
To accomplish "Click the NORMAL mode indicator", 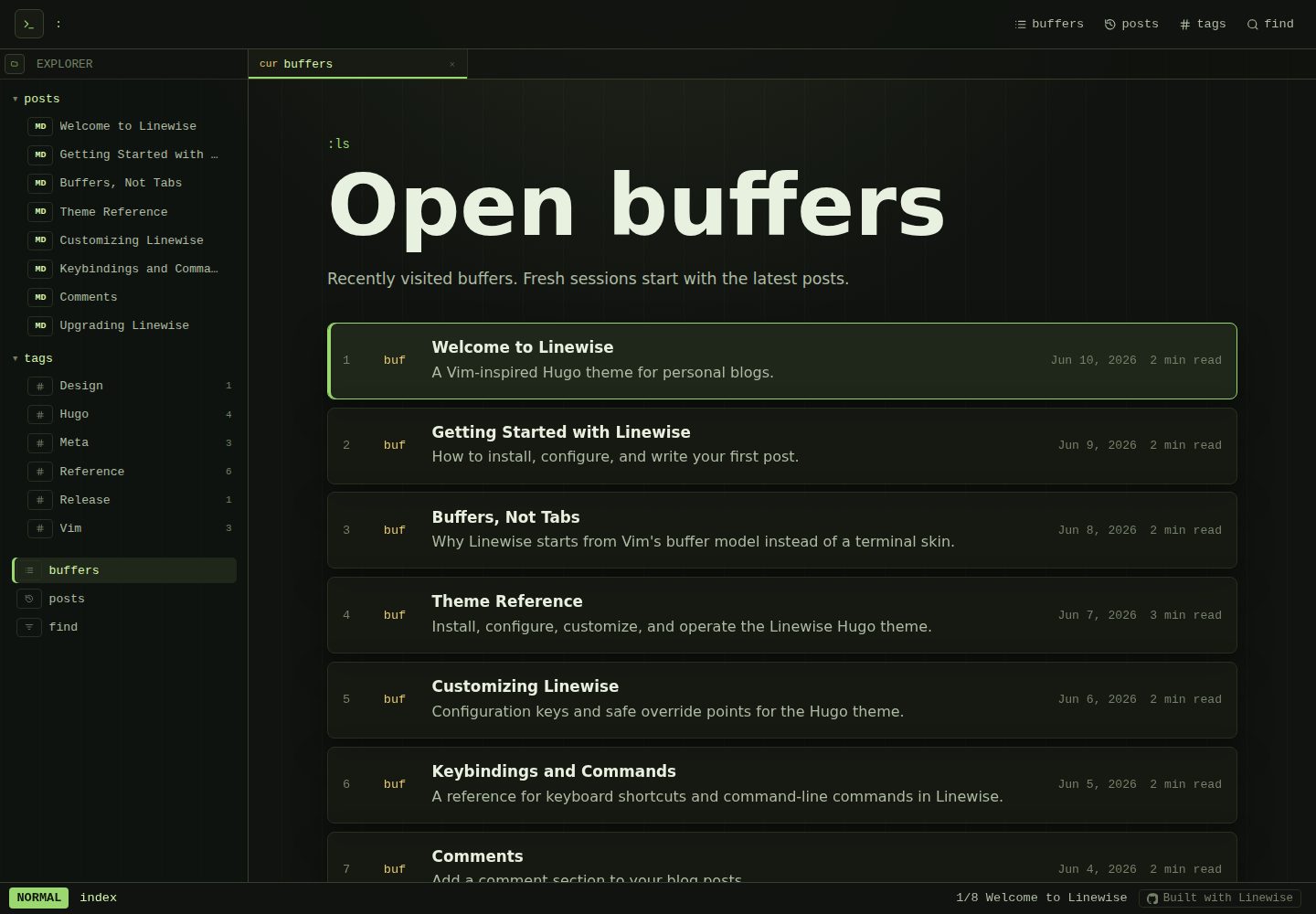I will tap(39, 898).
